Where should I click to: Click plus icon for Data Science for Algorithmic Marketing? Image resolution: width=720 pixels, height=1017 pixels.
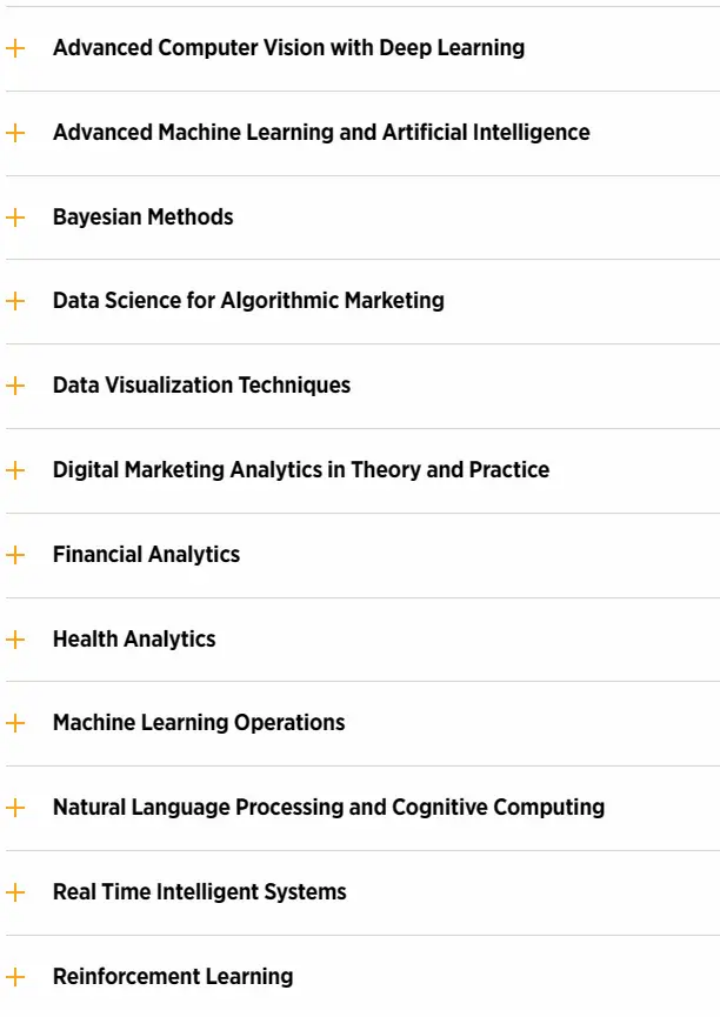click(15, 301)
